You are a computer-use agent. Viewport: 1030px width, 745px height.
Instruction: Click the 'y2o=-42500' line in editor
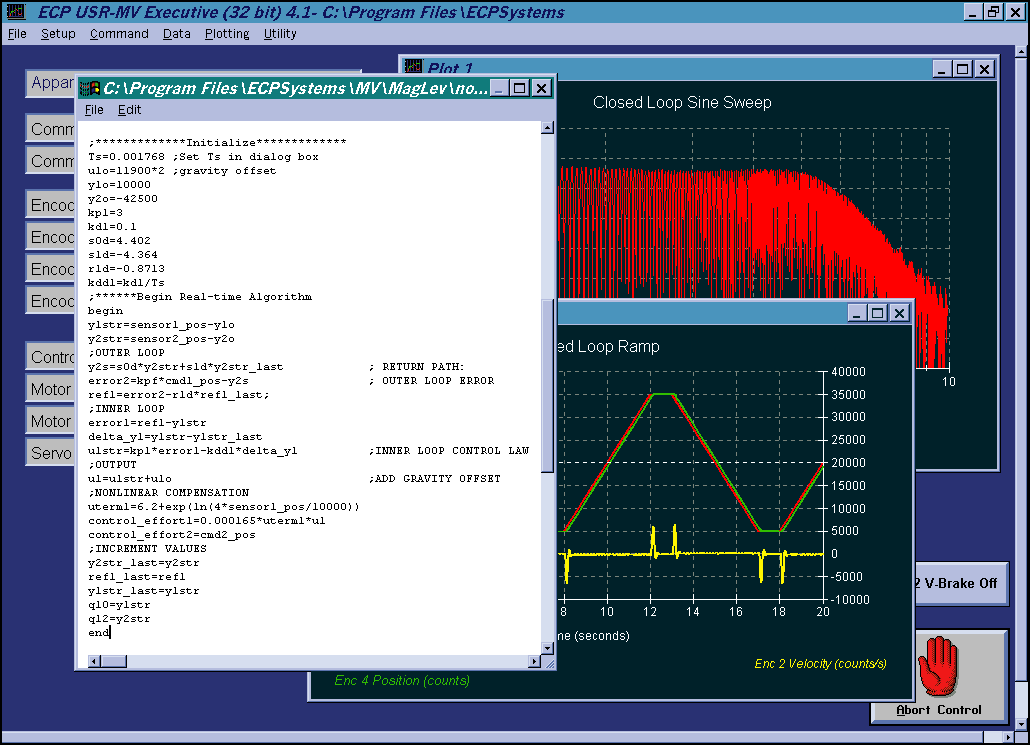coord(123,198)
